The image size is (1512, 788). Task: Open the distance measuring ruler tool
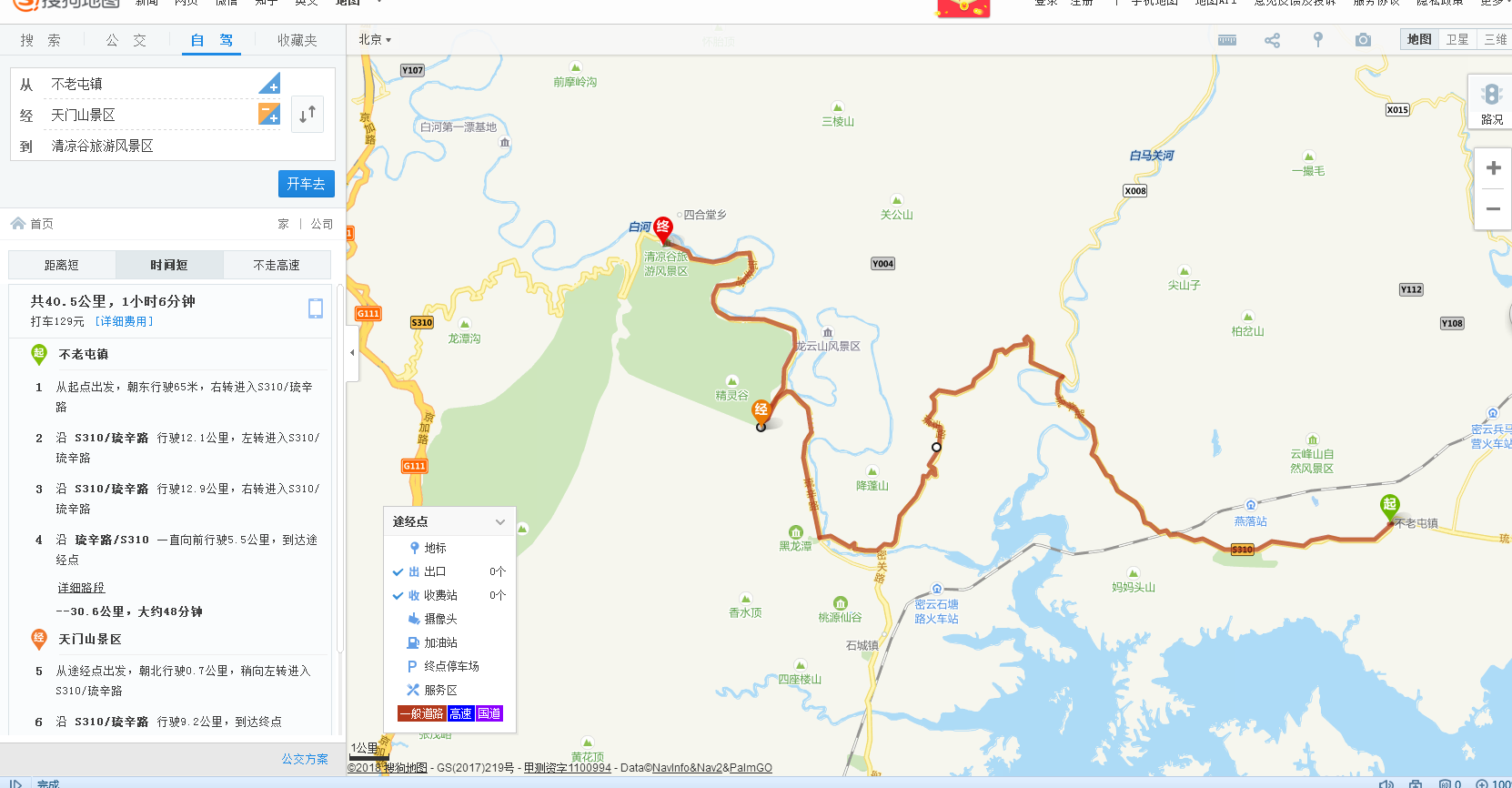click(1227, 40)
